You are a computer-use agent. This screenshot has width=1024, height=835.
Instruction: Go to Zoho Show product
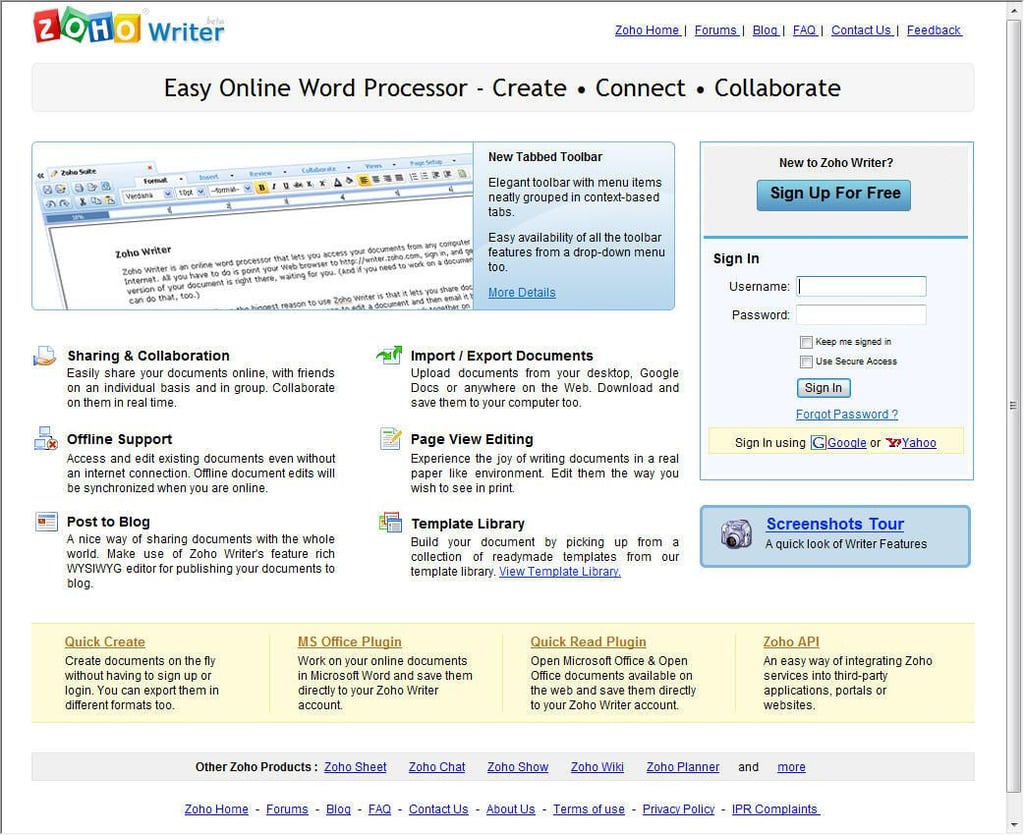tap(518, 768)
